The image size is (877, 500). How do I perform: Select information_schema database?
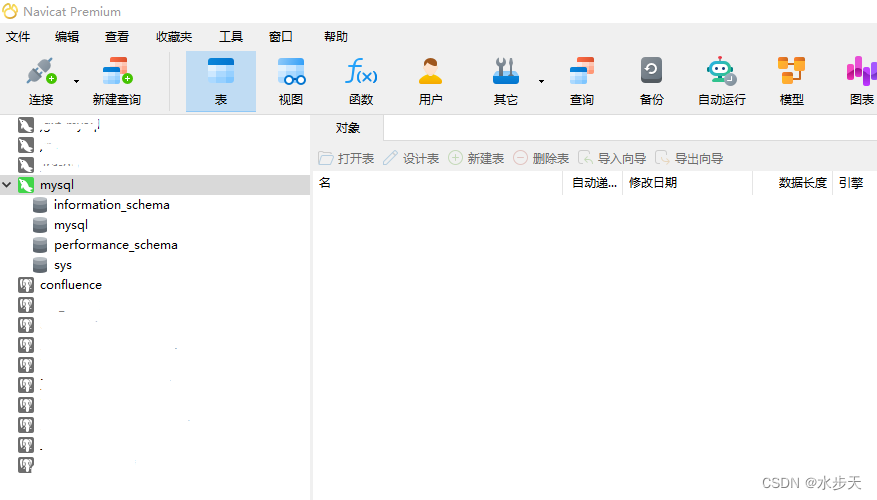(x=111, y=205)
